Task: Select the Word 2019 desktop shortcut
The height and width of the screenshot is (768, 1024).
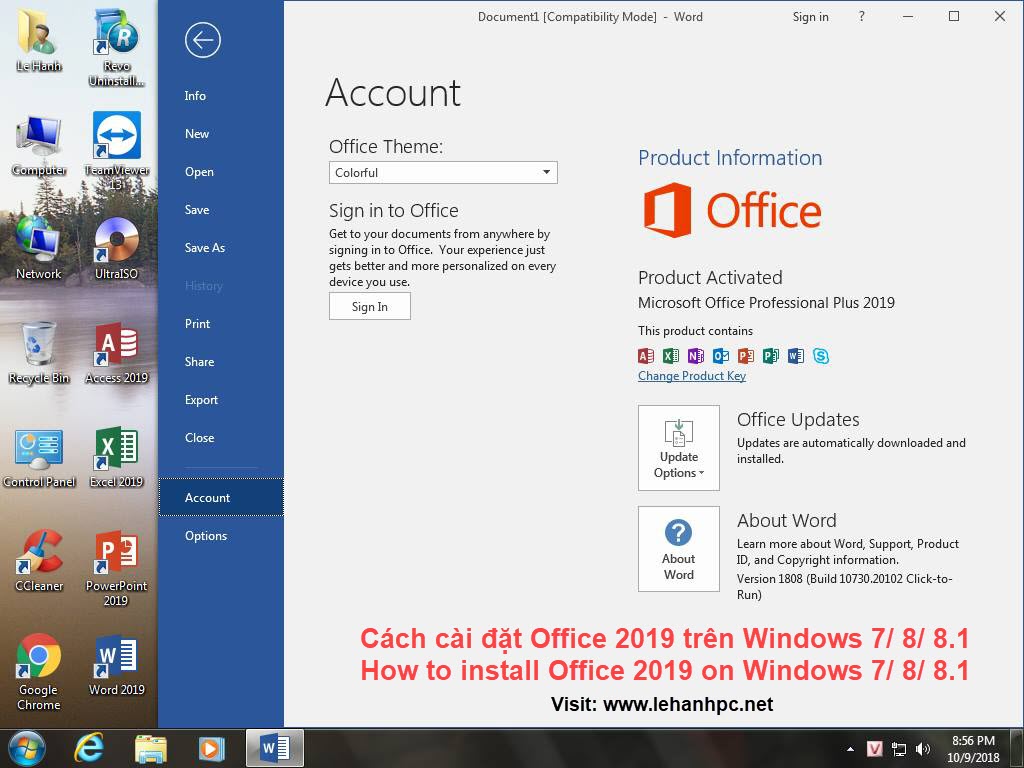Action: (116, 665)
